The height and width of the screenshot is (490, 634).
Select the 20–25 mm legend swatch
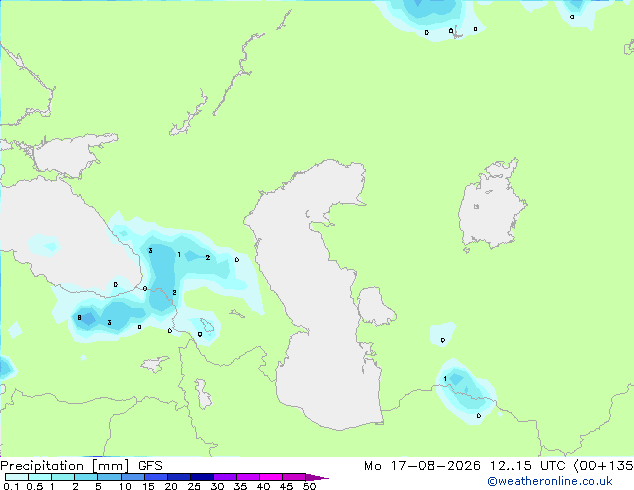[x=179, y=477]
